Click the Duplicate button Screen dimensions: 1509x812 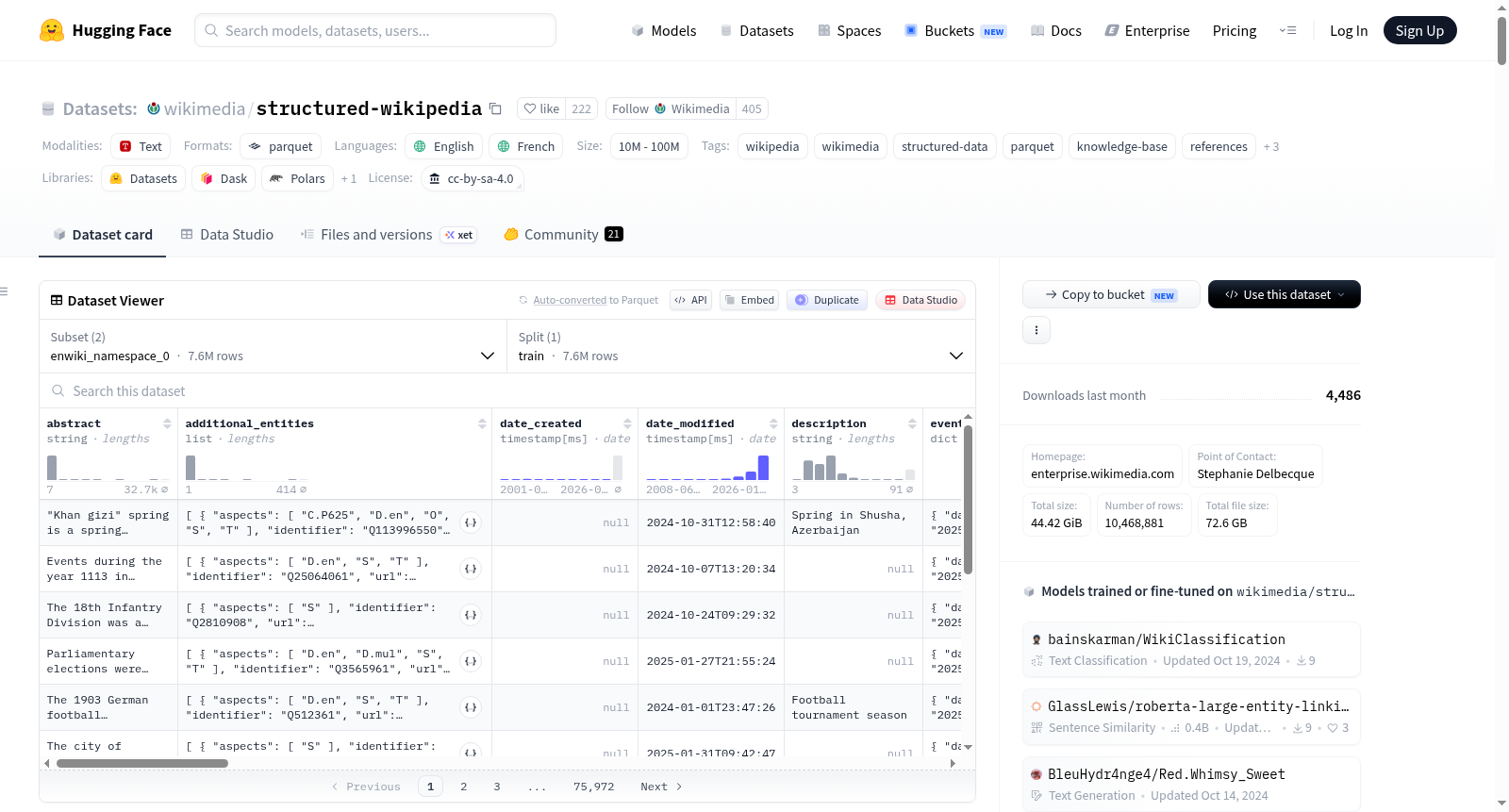click(x=826, y=300)
